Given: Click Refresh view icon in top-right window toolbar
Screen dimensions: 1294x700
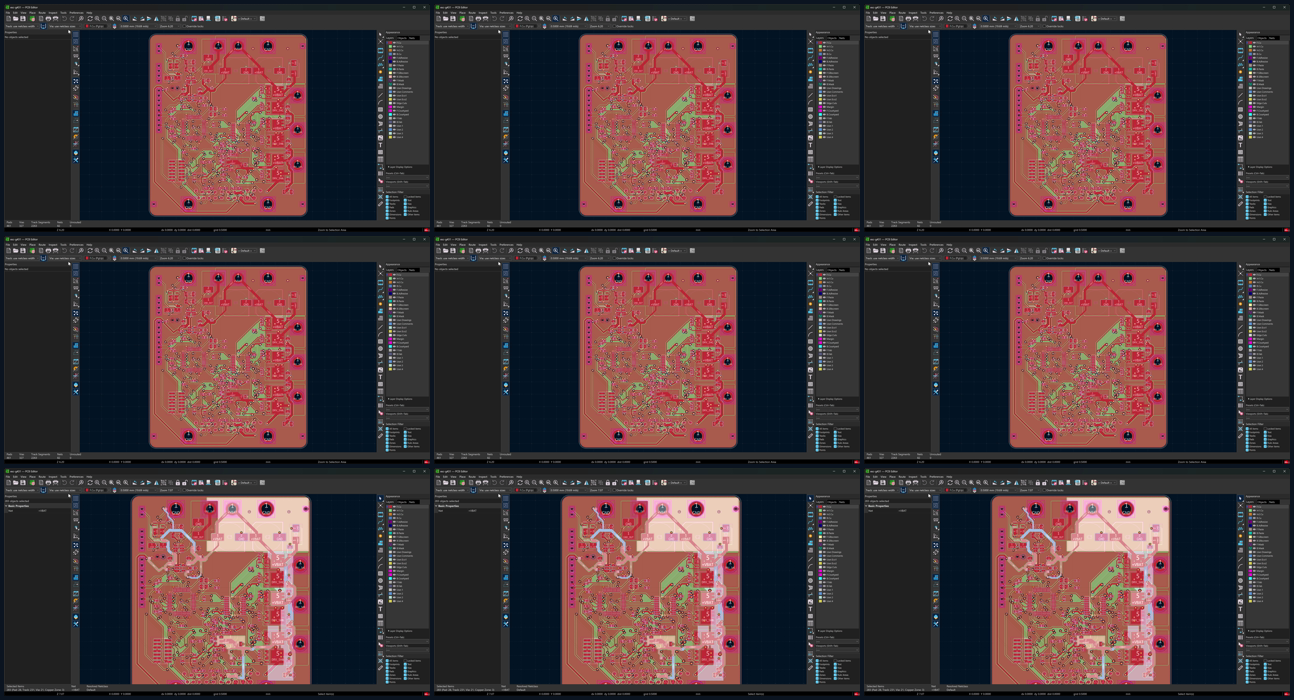Looking at the screenshot, I should coord(950,19).
